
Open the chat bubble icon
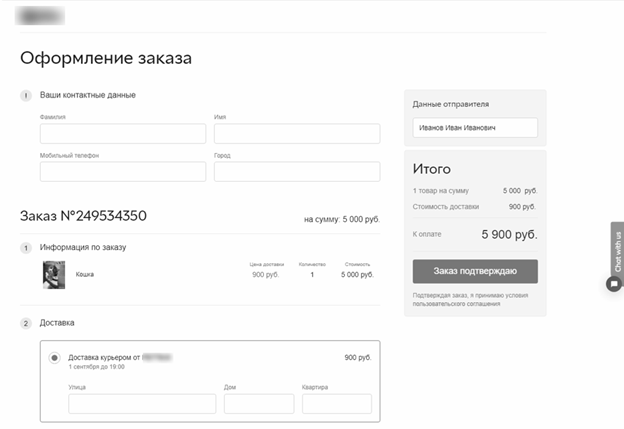tap(614, 284)
